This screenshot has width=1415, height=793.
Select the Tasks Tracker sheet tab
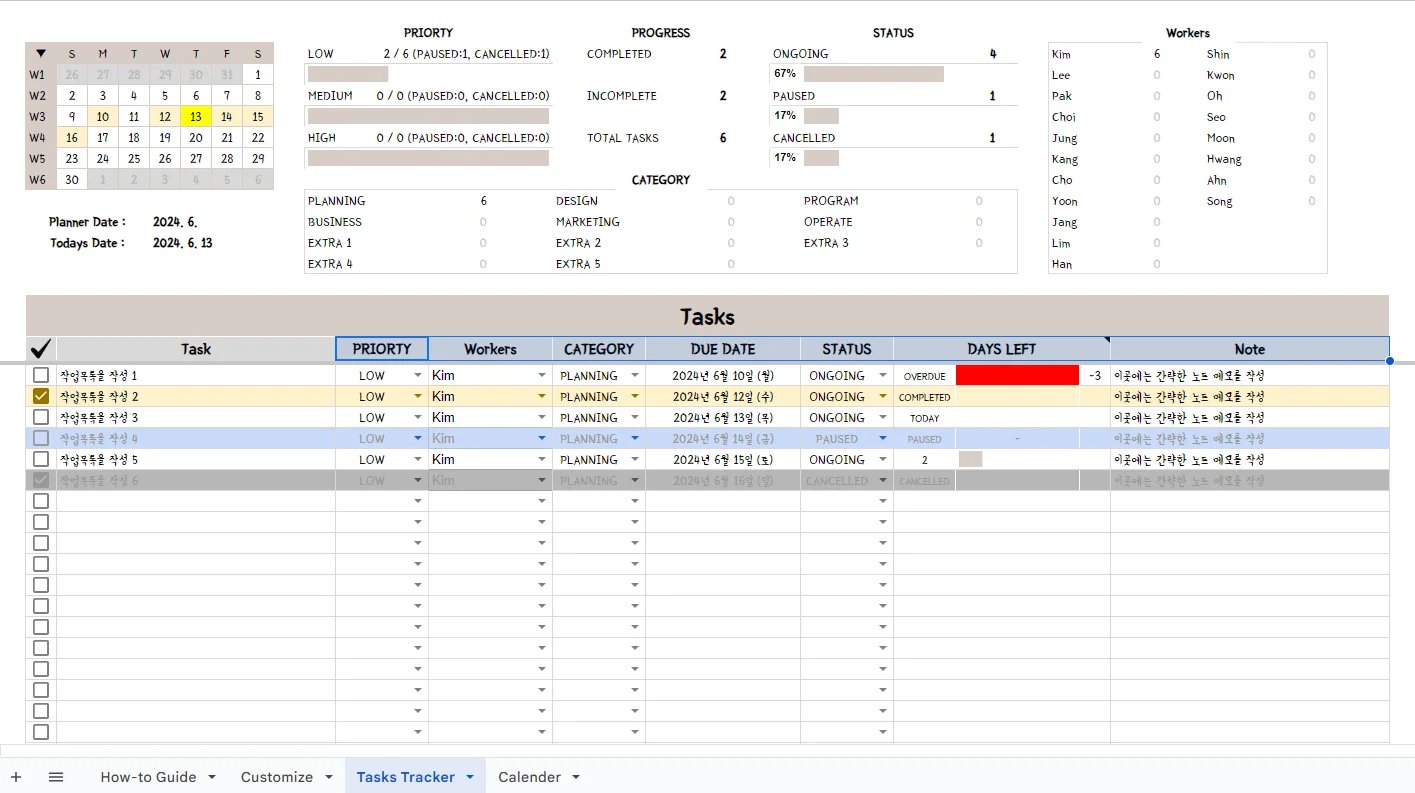point(405,777)
